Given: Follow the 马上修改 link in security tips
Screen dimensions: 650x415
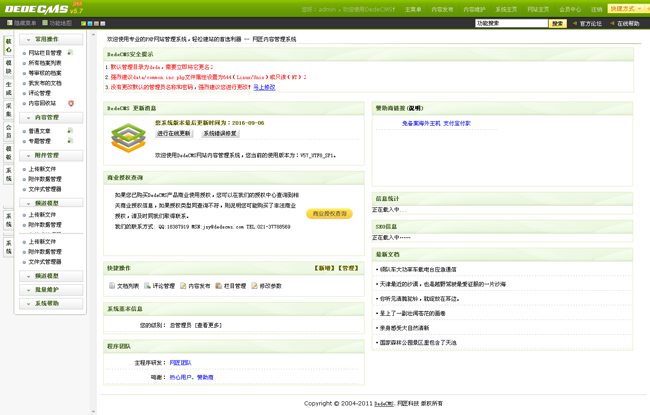Looking at the screenshot, I should 264,87.
